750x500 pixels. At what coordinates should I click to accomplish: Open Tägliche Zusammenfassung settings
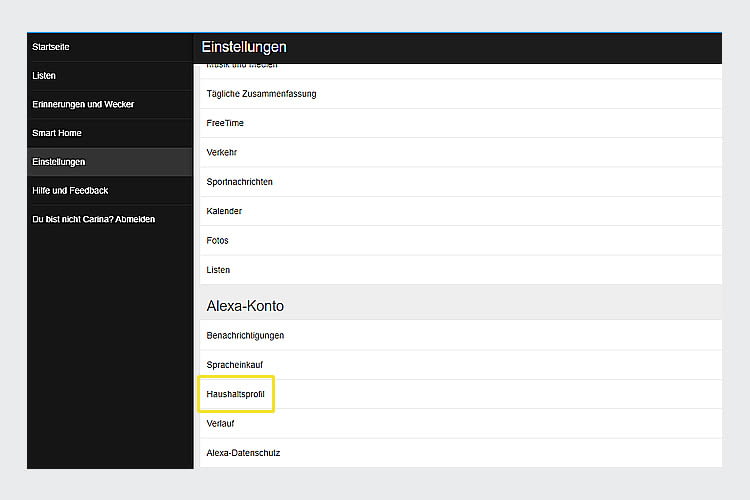tap(461, 94)
